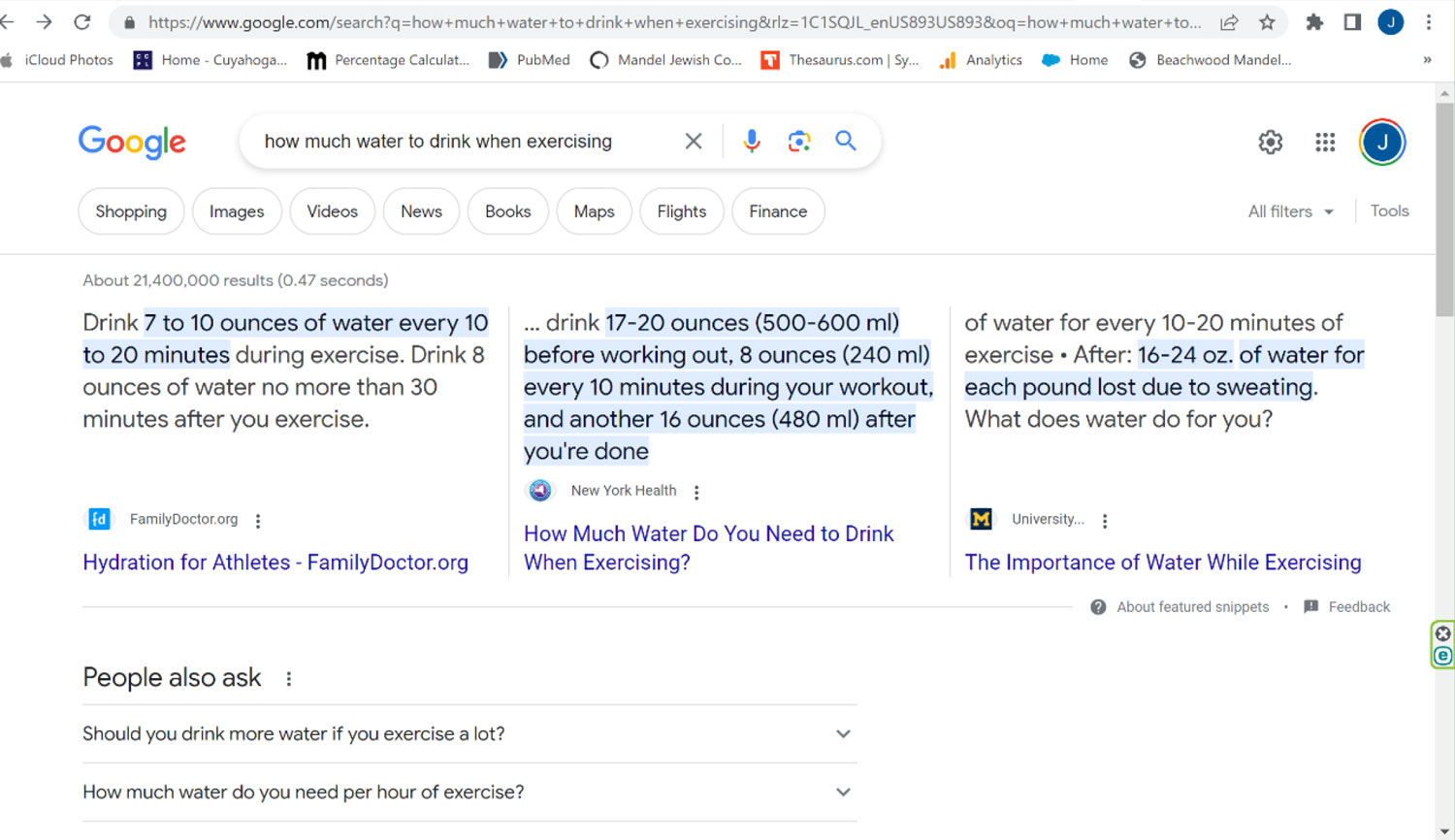Open 'The Importance of Water While Exercising'

[1162, 563]
